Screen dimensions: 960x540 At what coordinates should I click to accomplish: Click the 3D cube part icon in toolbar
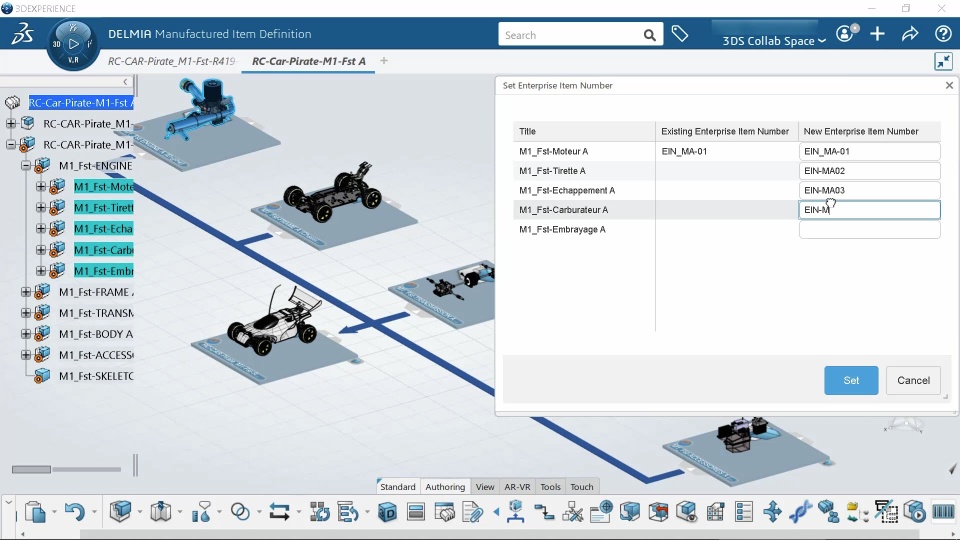120,511
